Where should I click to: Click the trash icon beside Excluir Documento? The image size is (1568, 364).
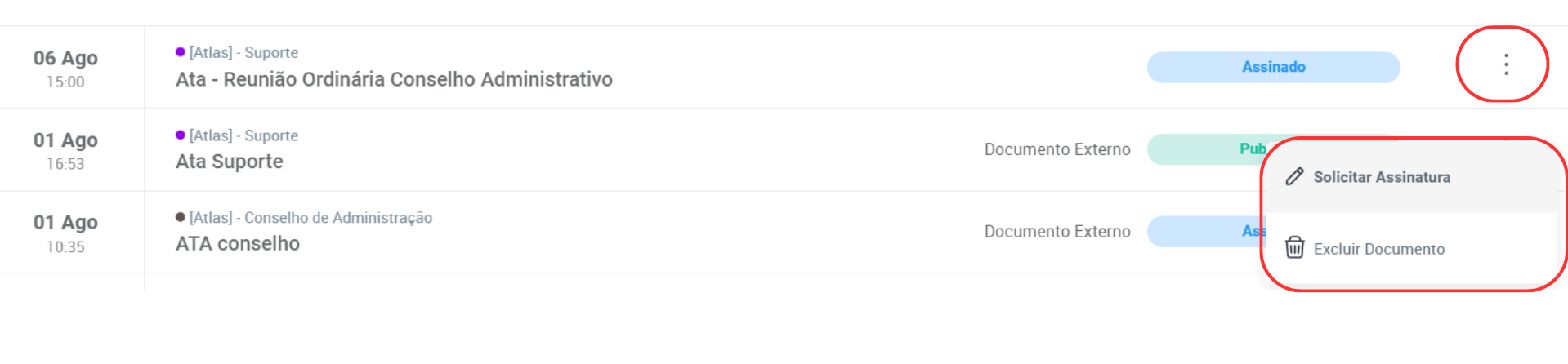[x=1294, y=247]
